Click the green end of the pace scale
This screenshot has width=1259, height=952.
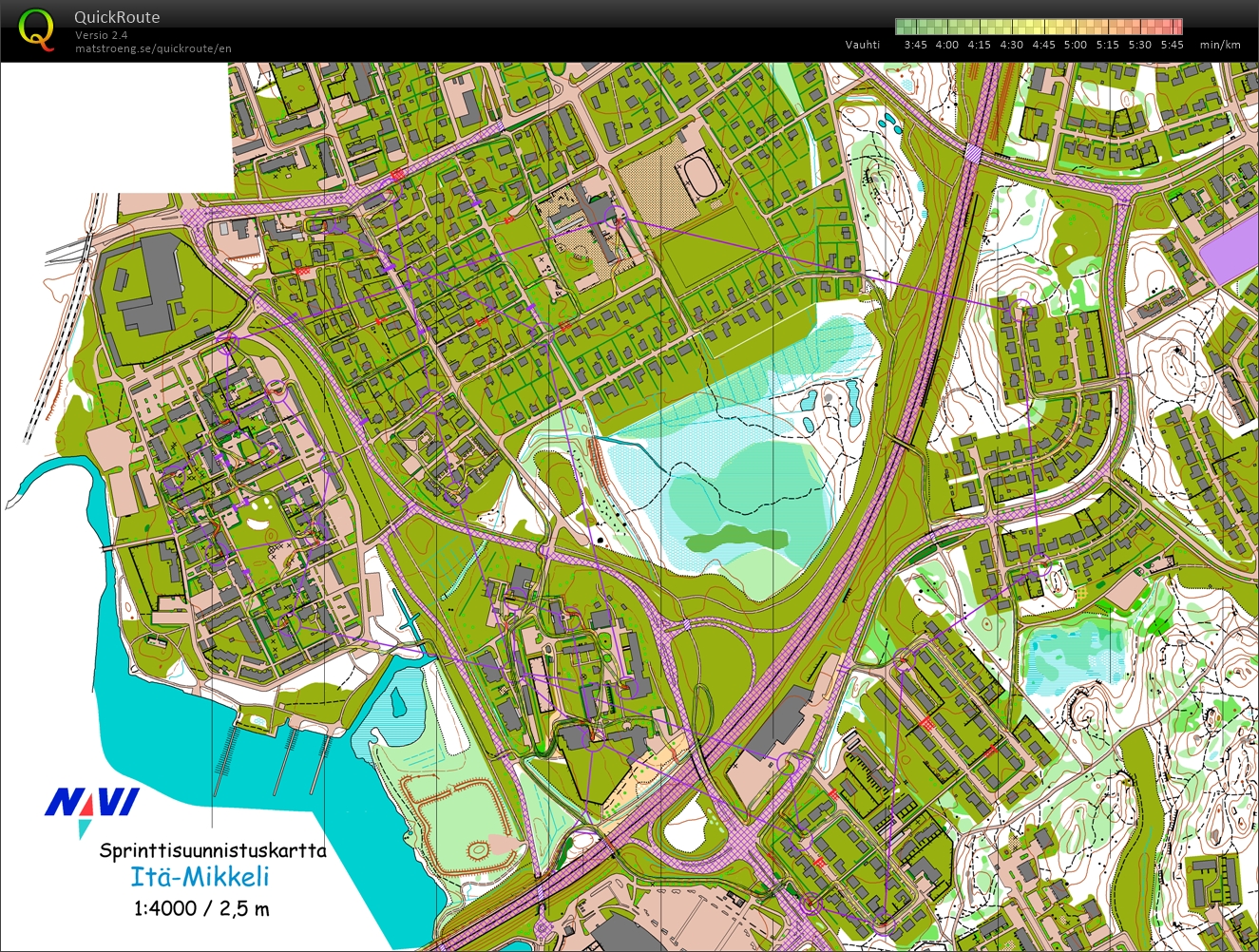click(x=904, y=27)
